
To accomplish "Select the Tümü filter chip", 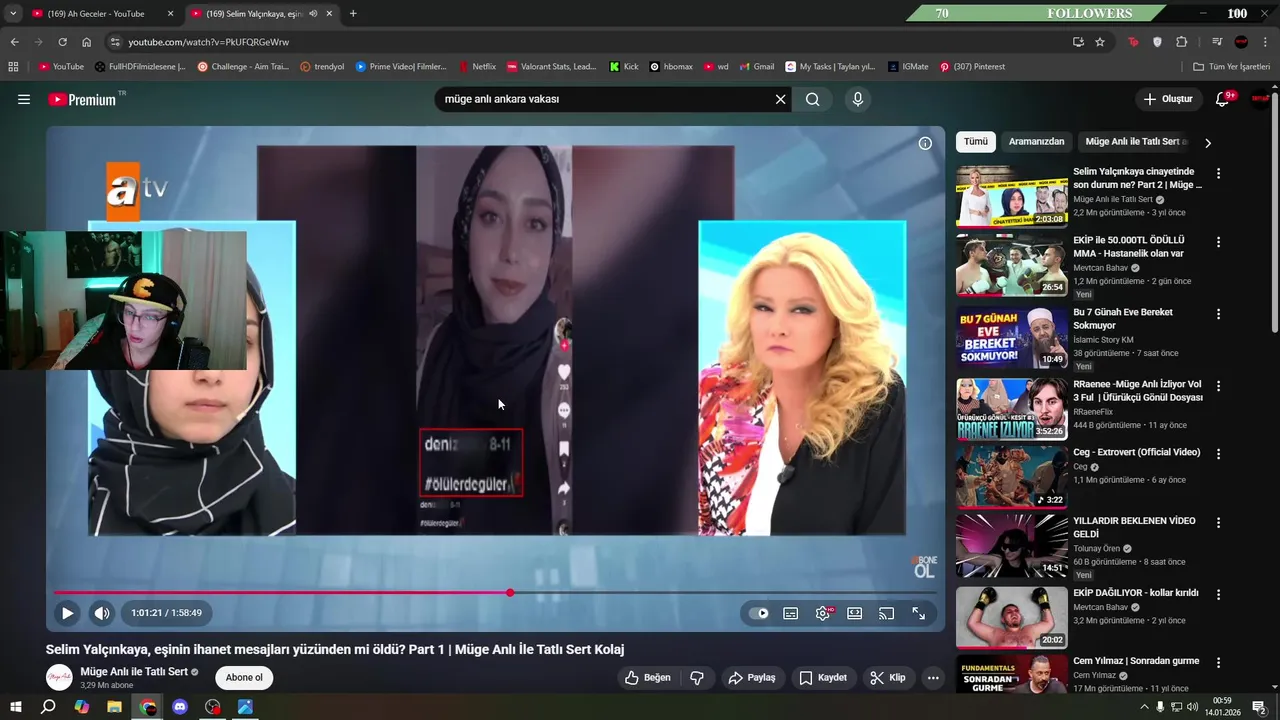I will pos(975,142).
